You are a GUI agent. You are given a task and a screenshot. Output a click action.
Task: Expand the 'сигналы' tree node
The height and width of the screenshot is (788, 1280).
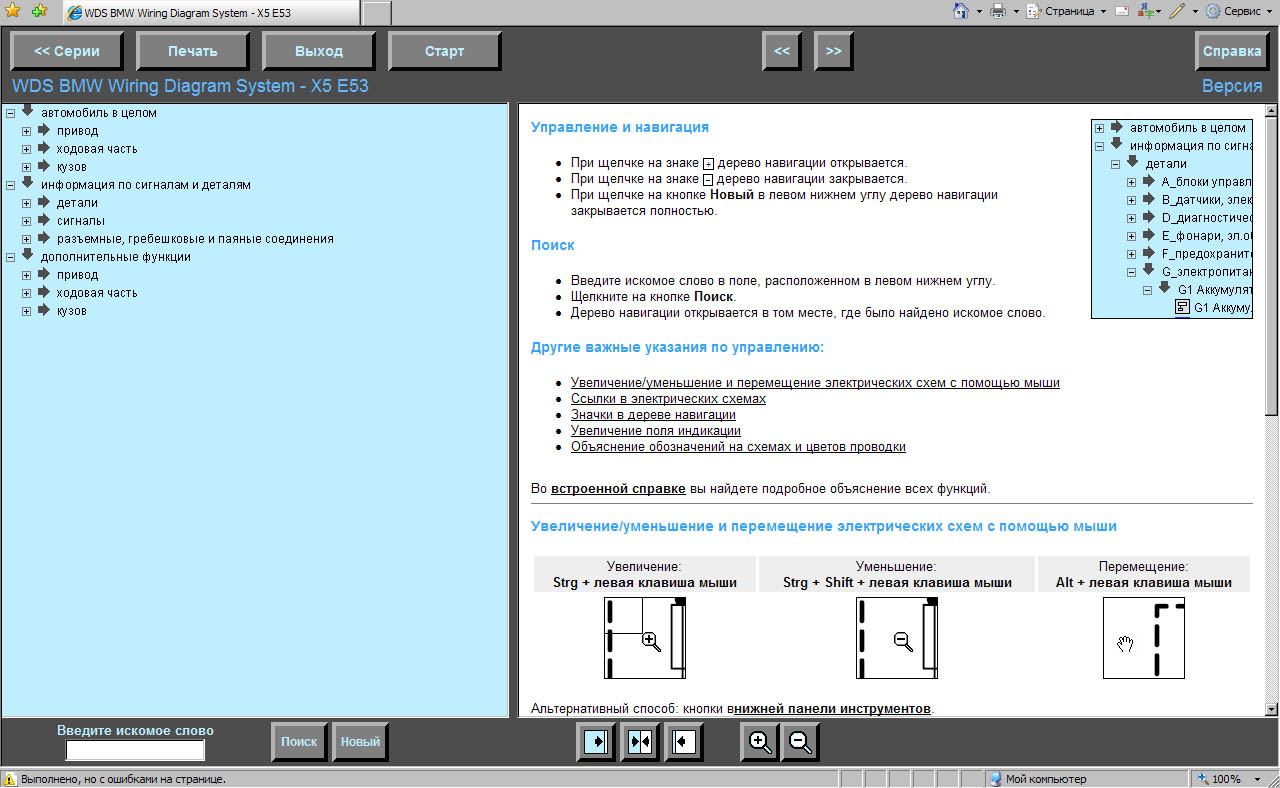click(x=27, y=221)
